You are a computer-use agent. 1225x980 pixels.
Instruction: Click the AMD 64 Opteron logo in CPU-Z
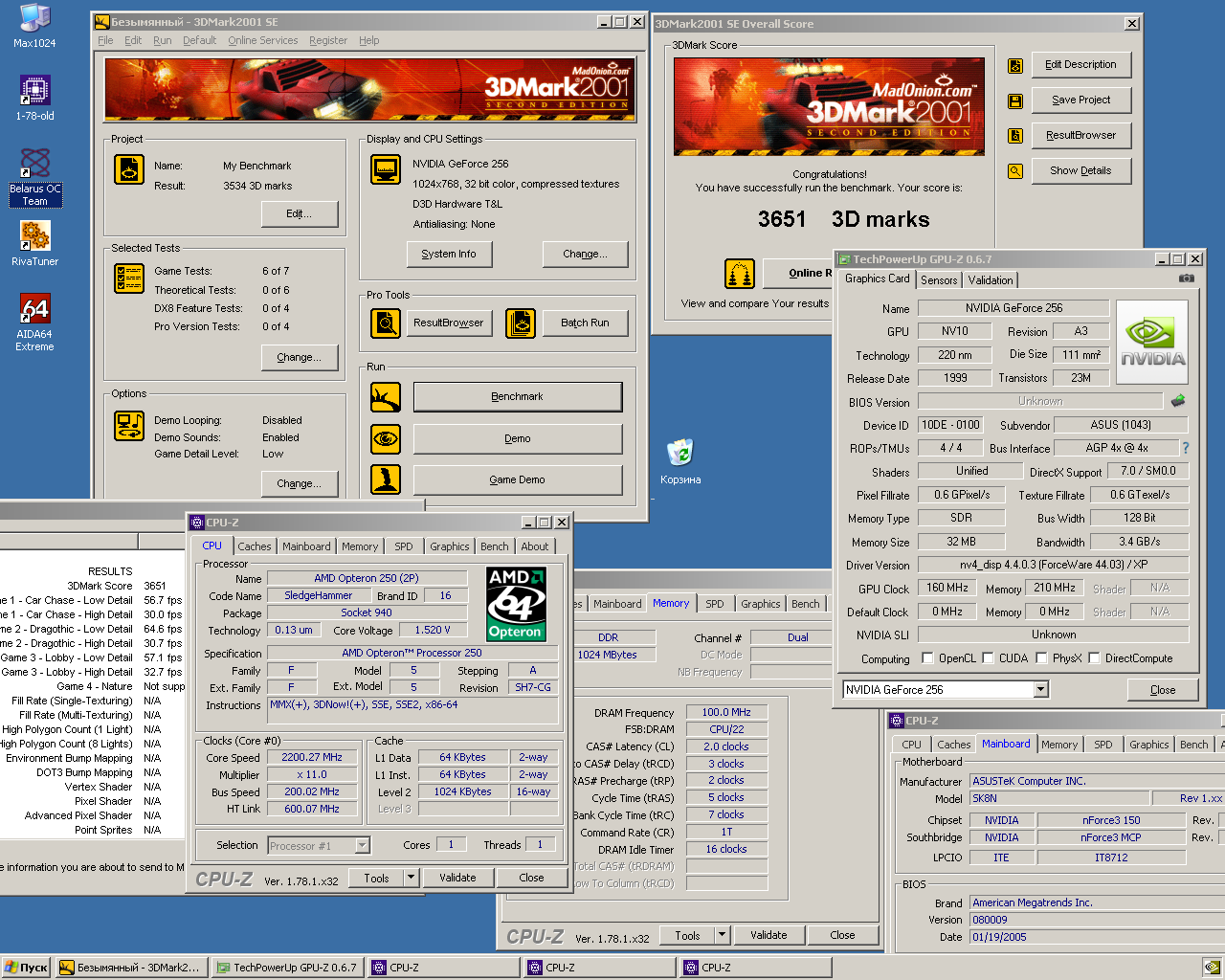tap(516, 605)
